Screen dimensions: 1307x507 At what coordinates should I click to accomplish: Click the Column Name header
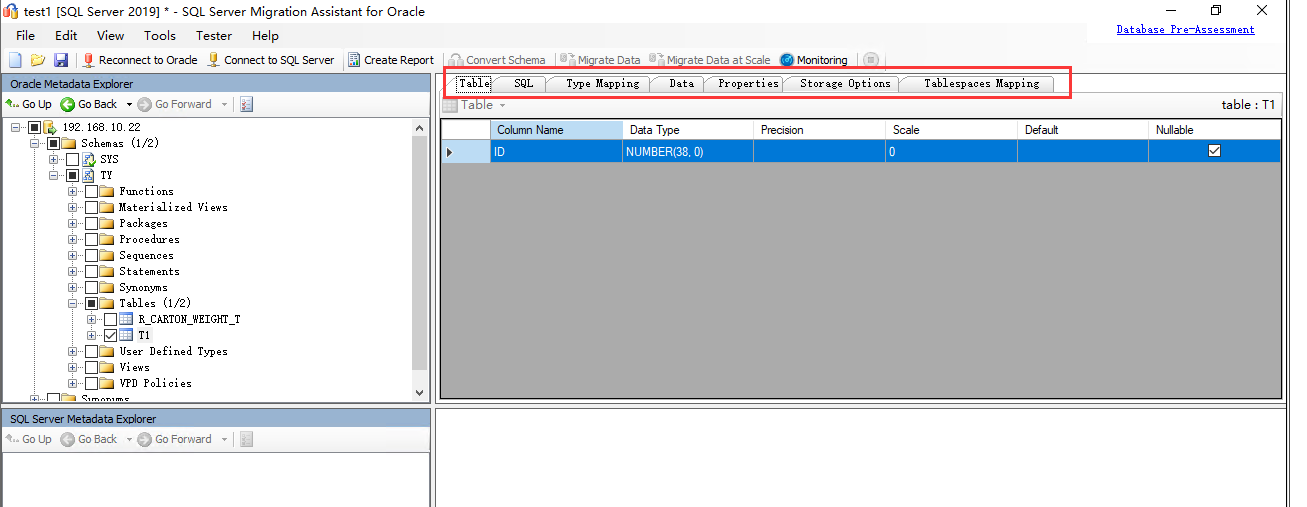click(556, 130)
